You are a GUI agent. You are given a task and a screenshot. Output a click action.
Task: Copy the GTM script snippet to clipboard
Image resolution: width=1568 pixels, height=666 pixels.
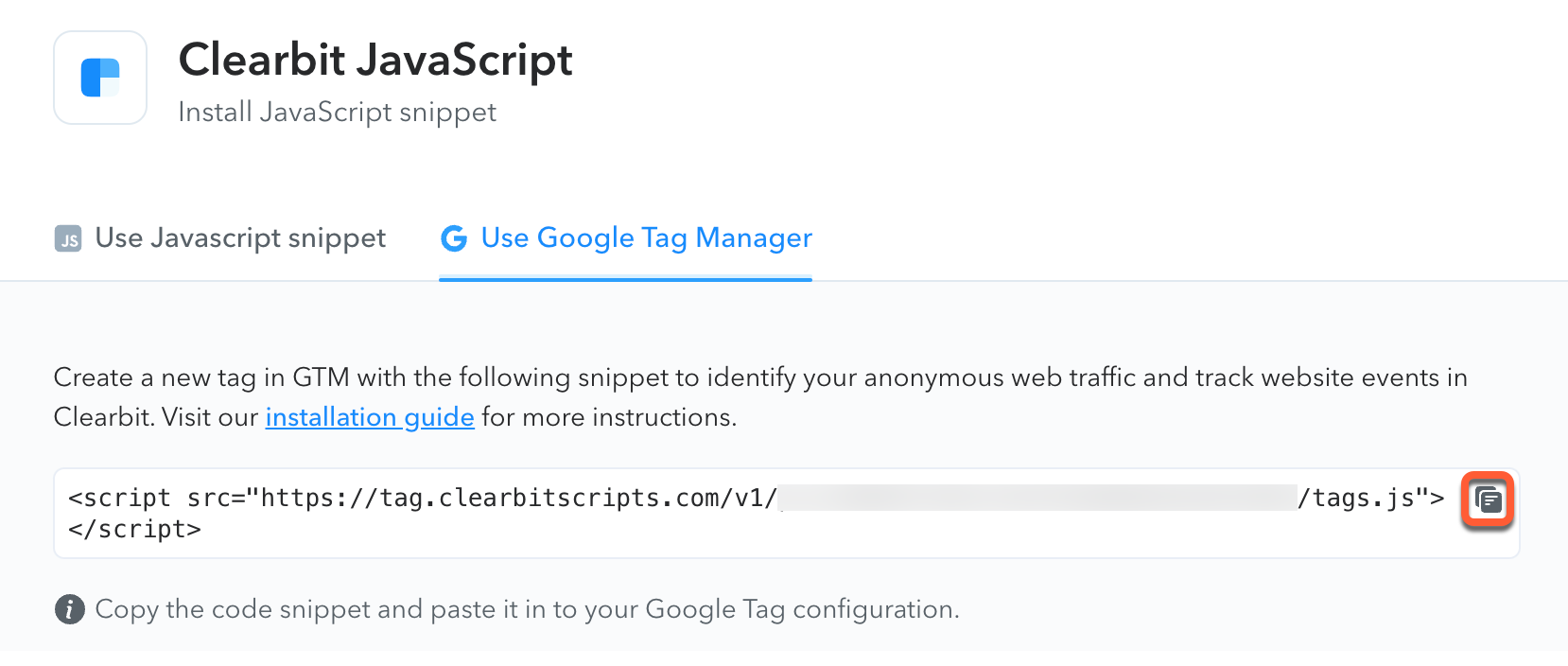coord(1488,499)
